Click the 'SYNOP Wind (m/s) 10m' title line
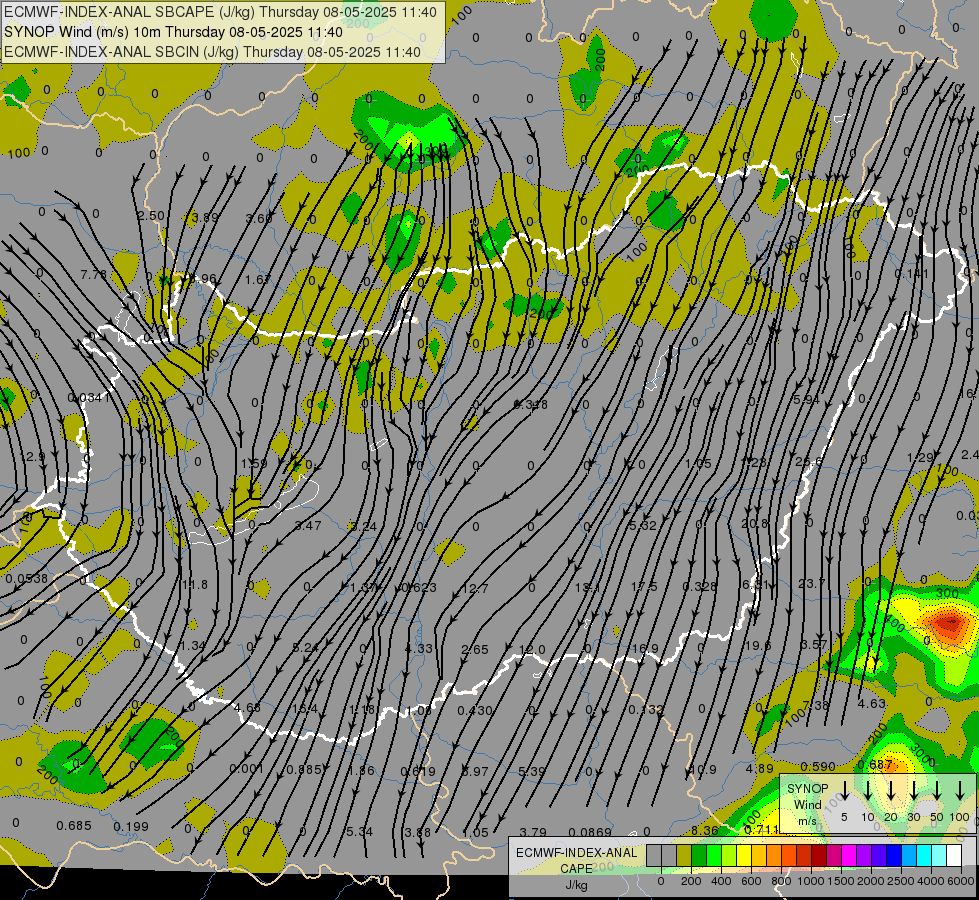Image resolution: width=979 pixels, height=900 pixels. click(174, 32)
